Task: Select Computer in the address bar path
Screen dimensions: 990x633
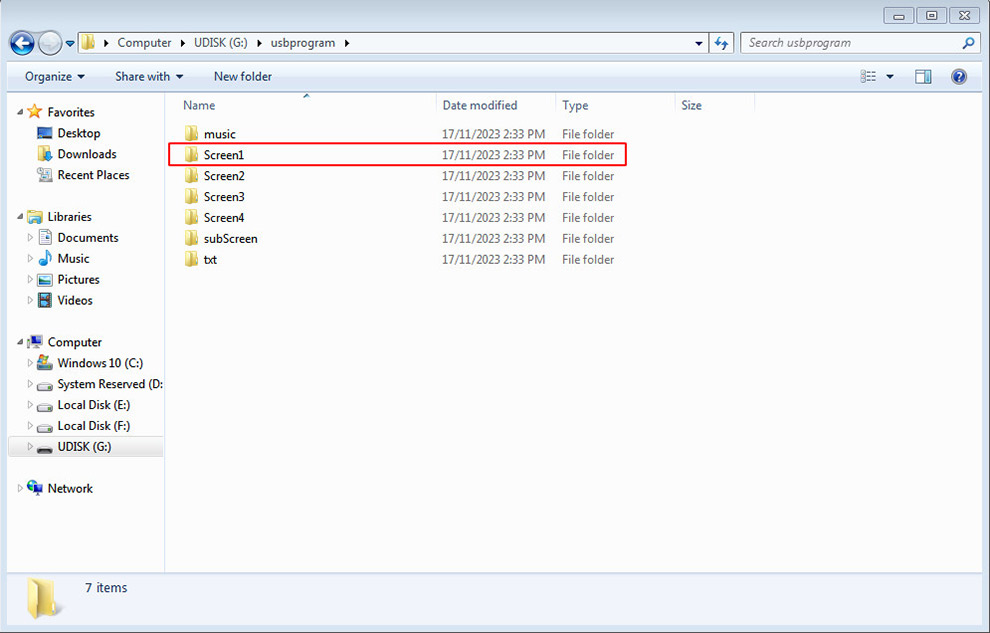Action: coord(144,43)
